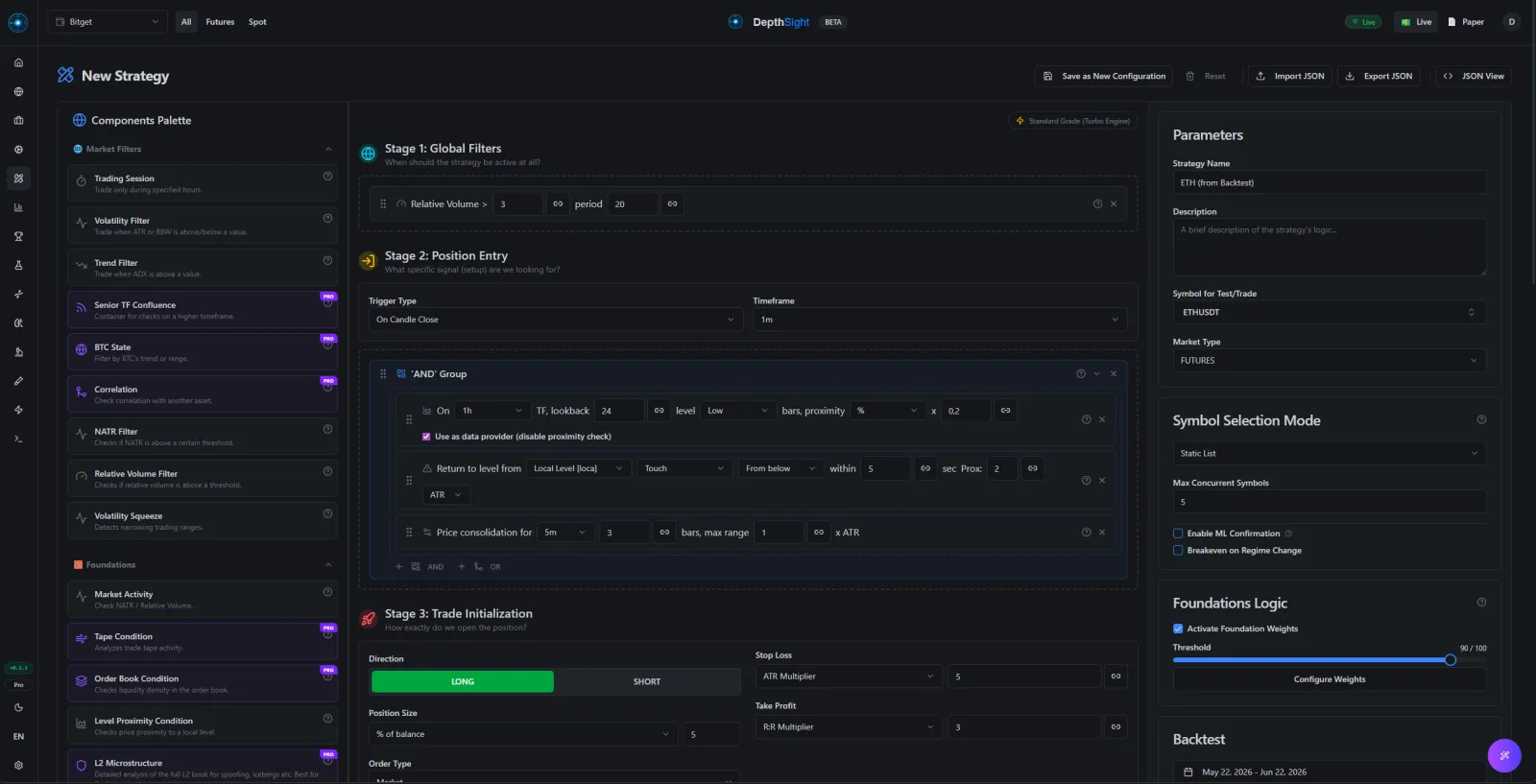
Task: Click help icon on 'AND' Group header
Action: tap(1081, 373)
